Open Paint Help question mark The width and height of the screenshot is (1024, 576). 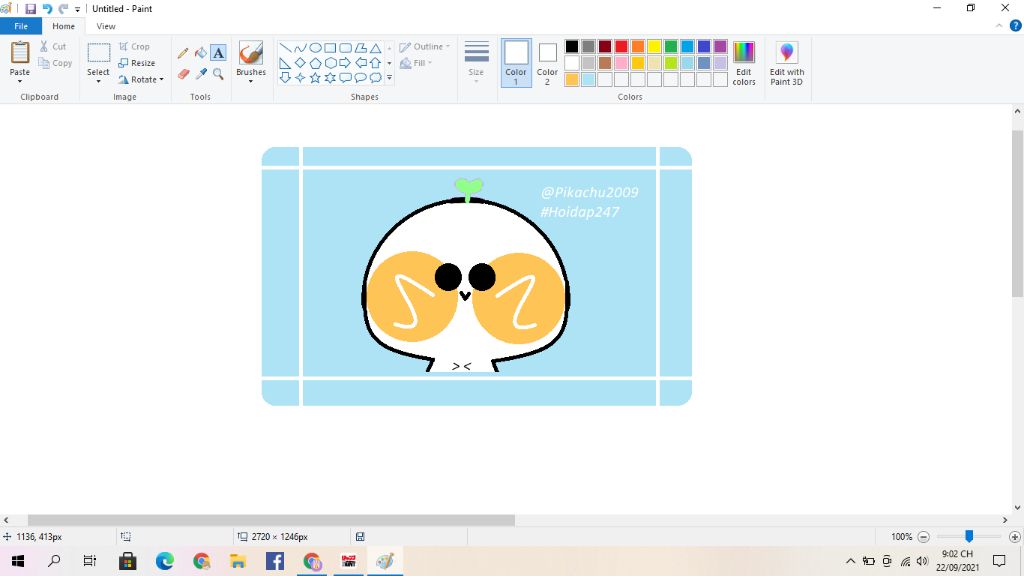pos(1016,25)
